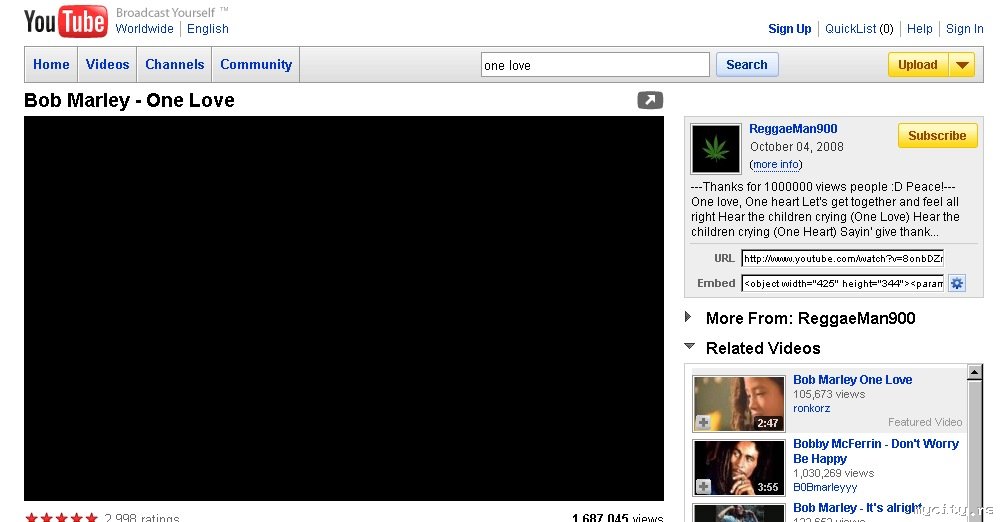Click the '1,030,269 views' count
The width and height of the screenshot is (1001, 522).
click(833, 474)
